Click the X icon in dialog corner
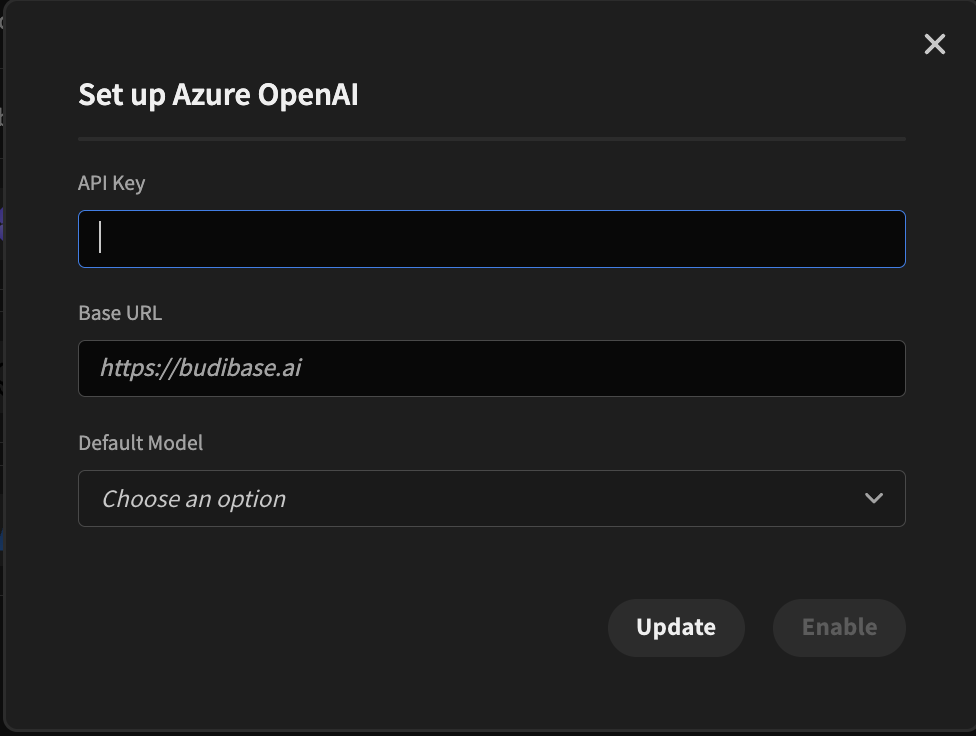The width and height of the screenshot is (976, 736). point(934,44)
